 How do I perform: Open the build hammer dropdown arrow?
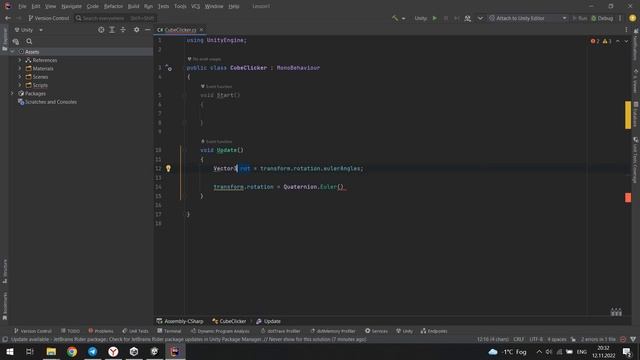pos(404,18)
